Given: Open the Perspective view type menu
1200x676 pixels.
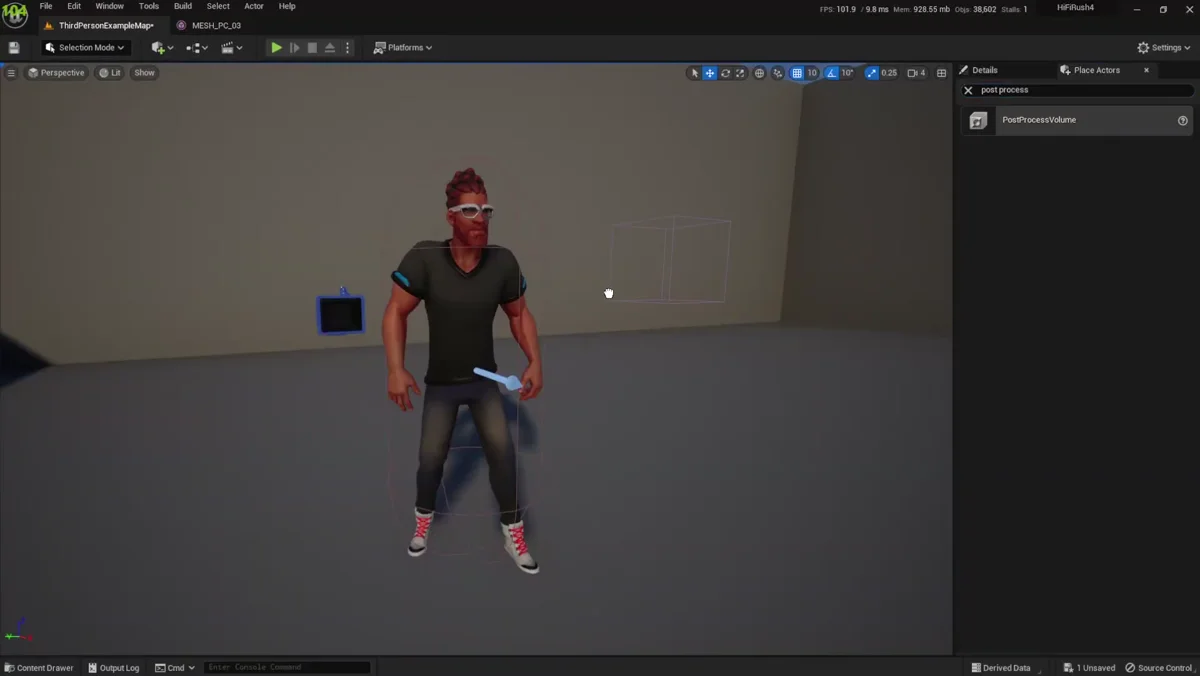Looking at the screenshot, I should point(57,73).
